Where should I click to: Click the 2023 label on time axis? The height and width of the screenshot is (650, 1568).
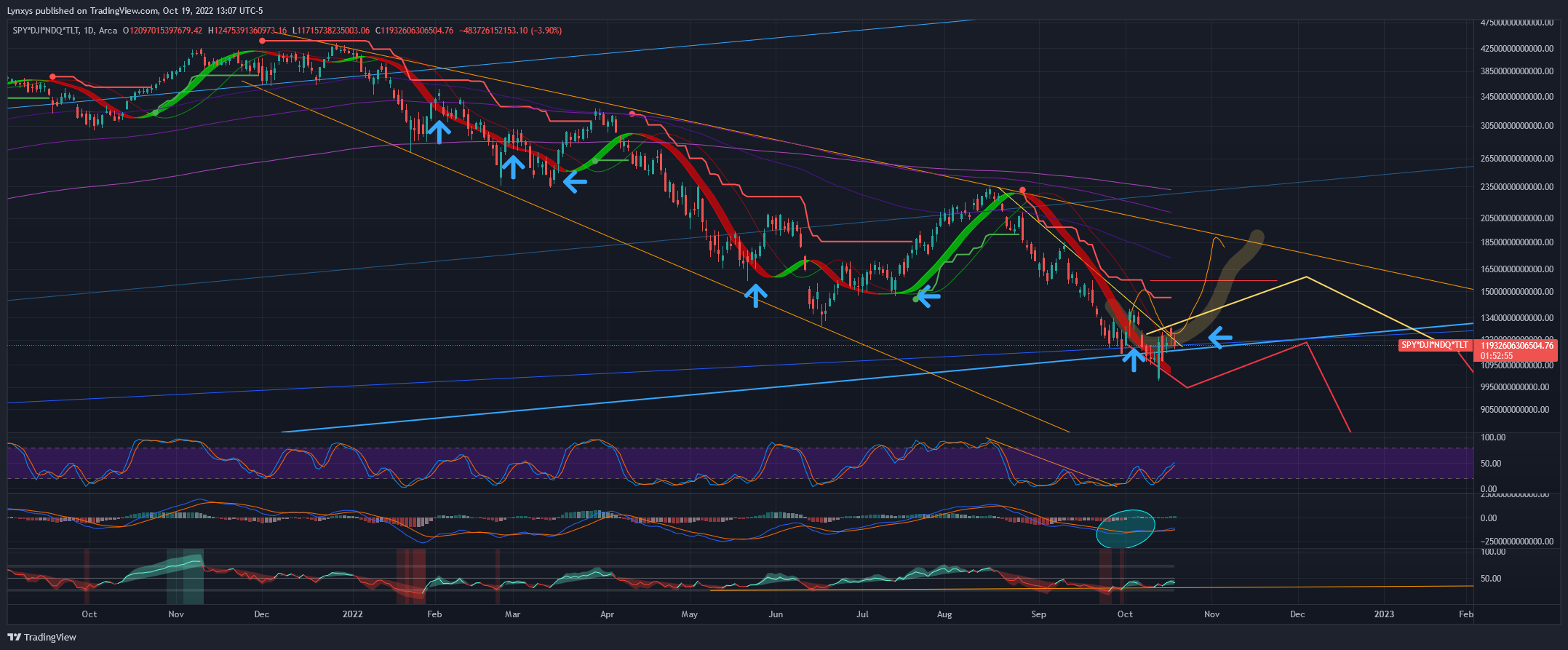click(1384, 614)
